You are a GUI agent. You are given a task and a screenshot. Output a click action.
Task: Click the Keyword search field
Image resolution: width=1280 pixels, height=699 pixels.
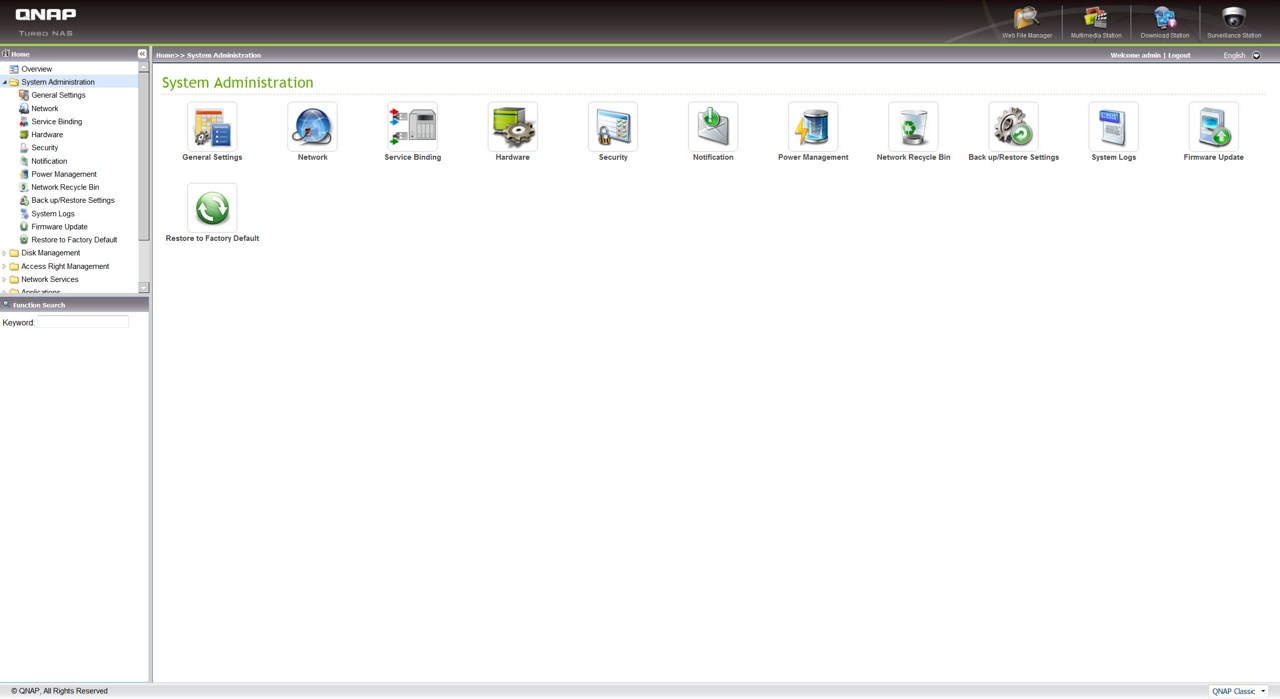83,322
